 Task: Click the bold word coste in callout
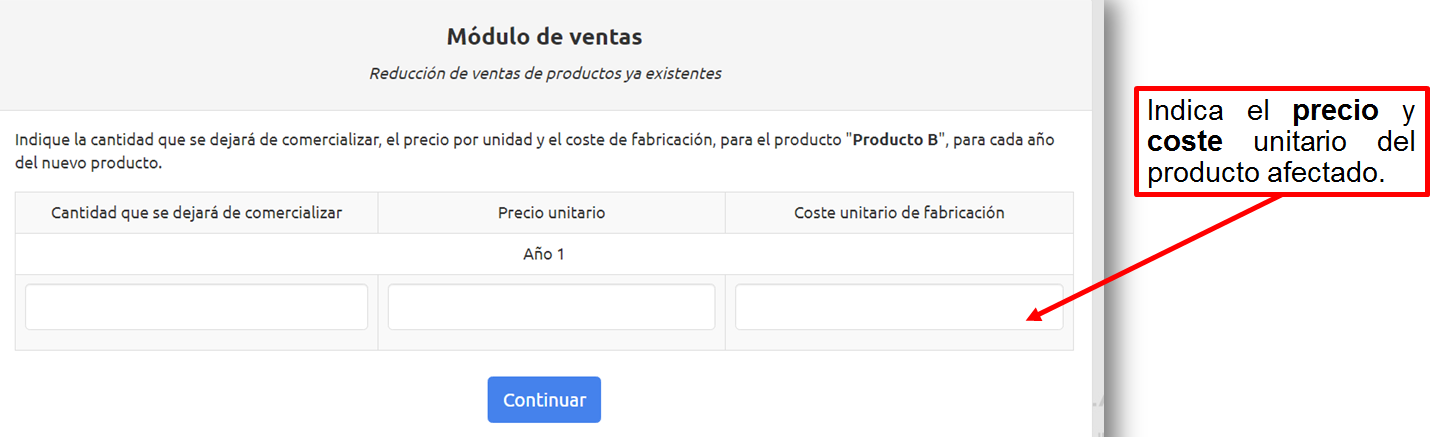coord(1184,142)
